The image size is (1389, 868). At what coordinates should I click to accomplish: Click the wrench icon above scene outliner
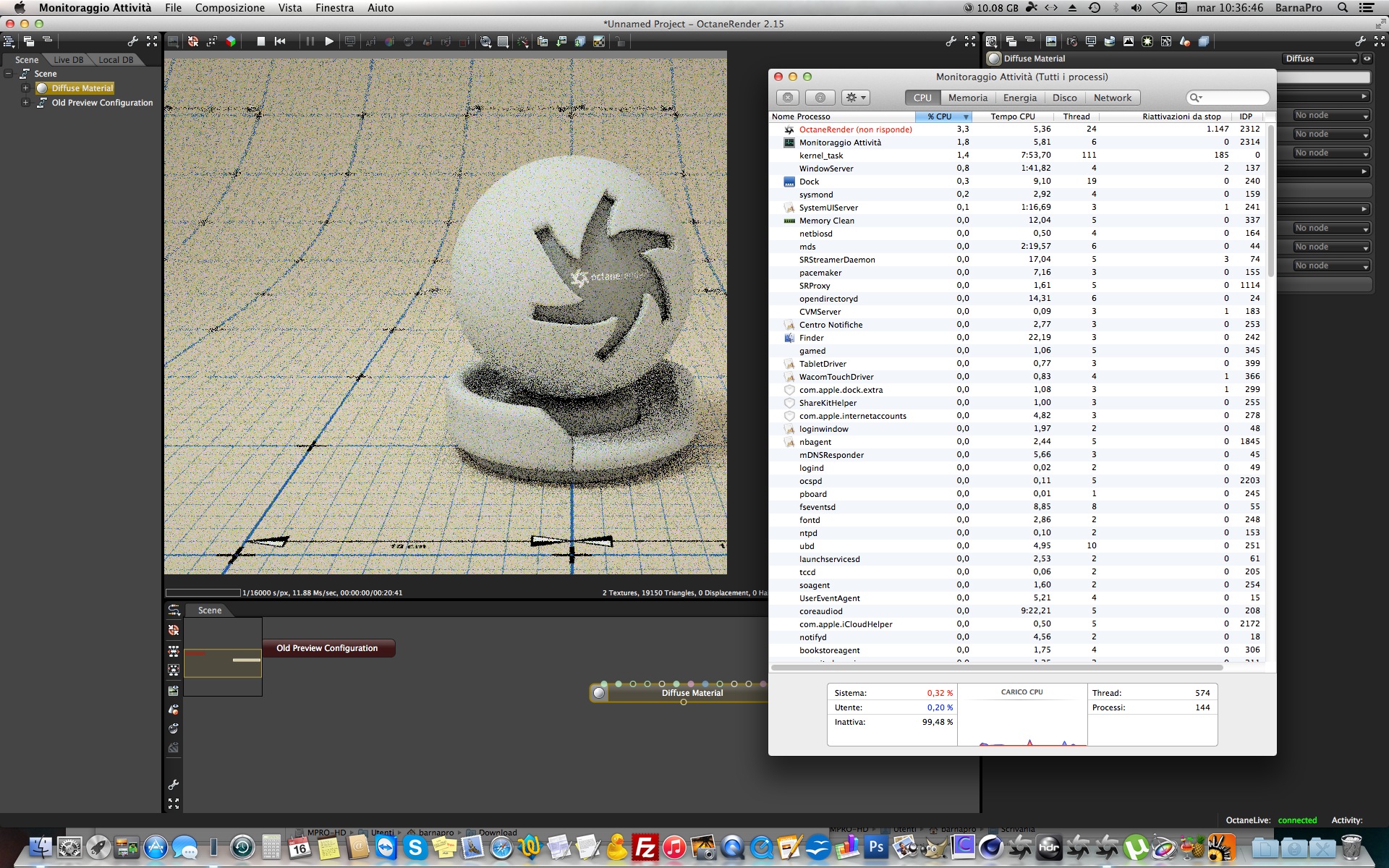coord(132,41)
